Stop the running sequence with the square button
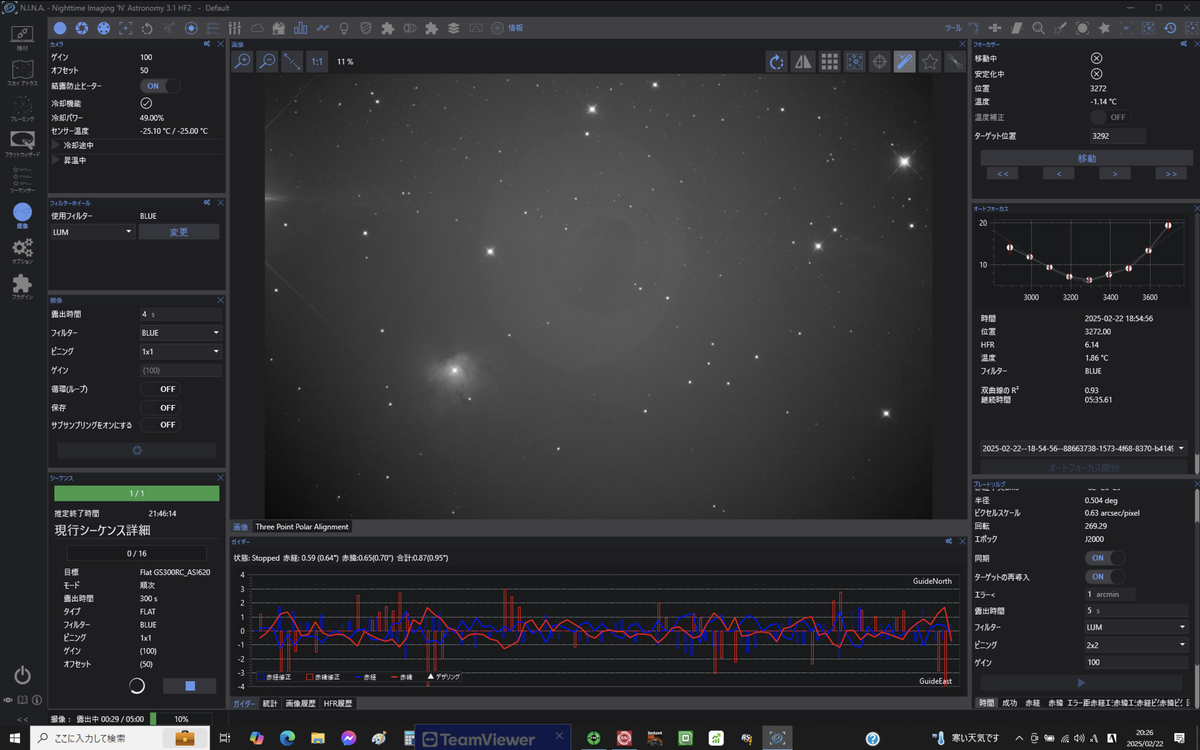This screenshot has width=1200, height=750. point(190,686)
